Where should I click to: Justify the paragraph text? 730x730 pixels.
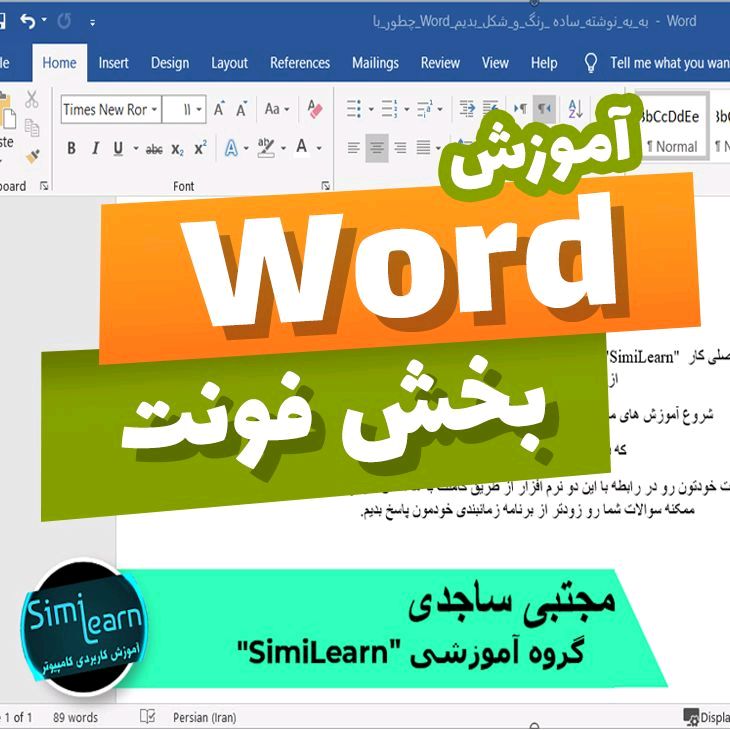[x=424, y=149]
